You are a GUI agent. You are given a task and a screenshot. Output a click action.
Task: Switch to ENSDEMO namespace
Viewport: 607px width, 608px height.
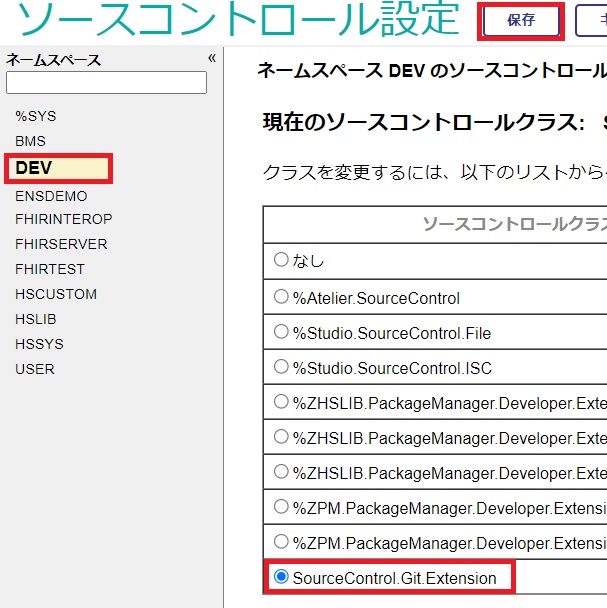[51, 196]
